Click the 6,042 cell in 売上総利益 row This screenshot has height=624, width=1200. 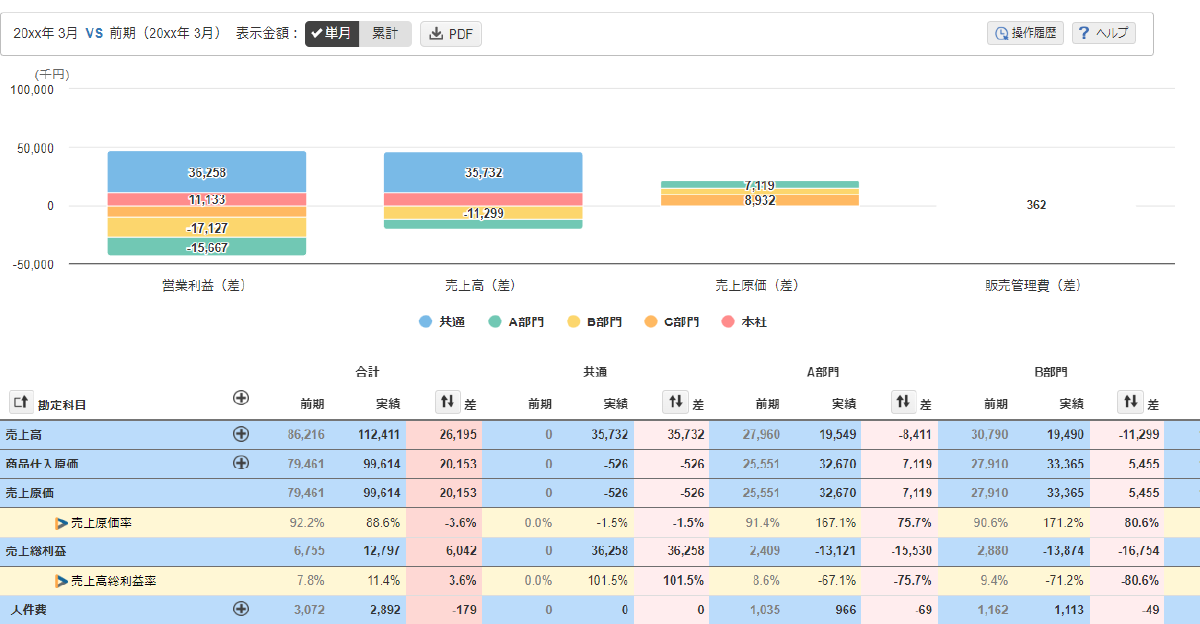pyautogui.click(x=461, y=551)
